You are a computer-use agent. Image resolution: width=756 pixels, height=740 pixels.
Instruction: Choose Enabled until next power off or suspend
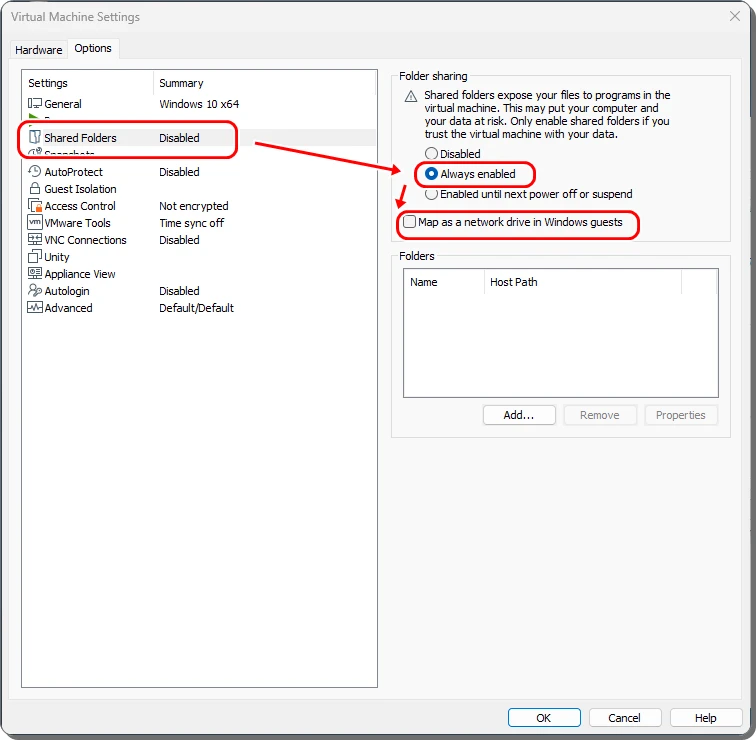pos(431,194)
